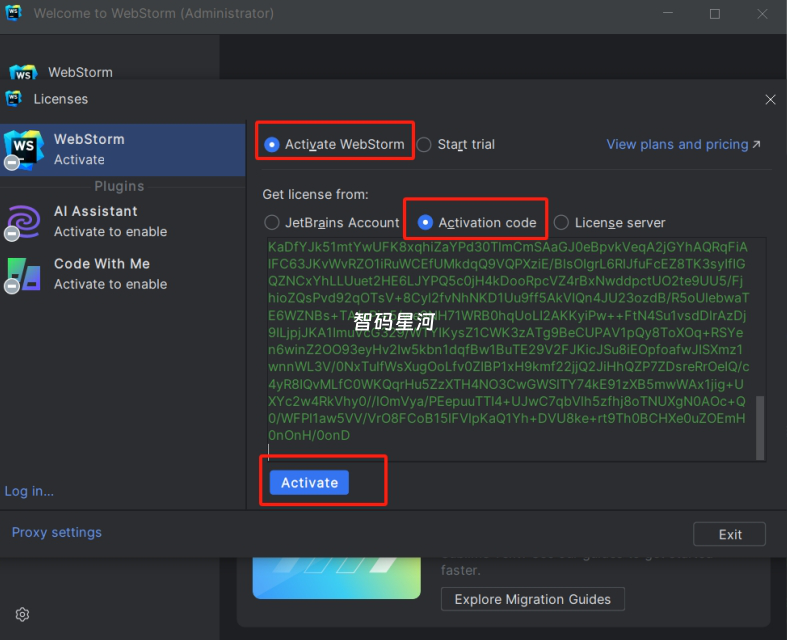Minimize the Welcome to WebStorm window
This screenshot has height=640, width=787.
(x=668, y=14)
